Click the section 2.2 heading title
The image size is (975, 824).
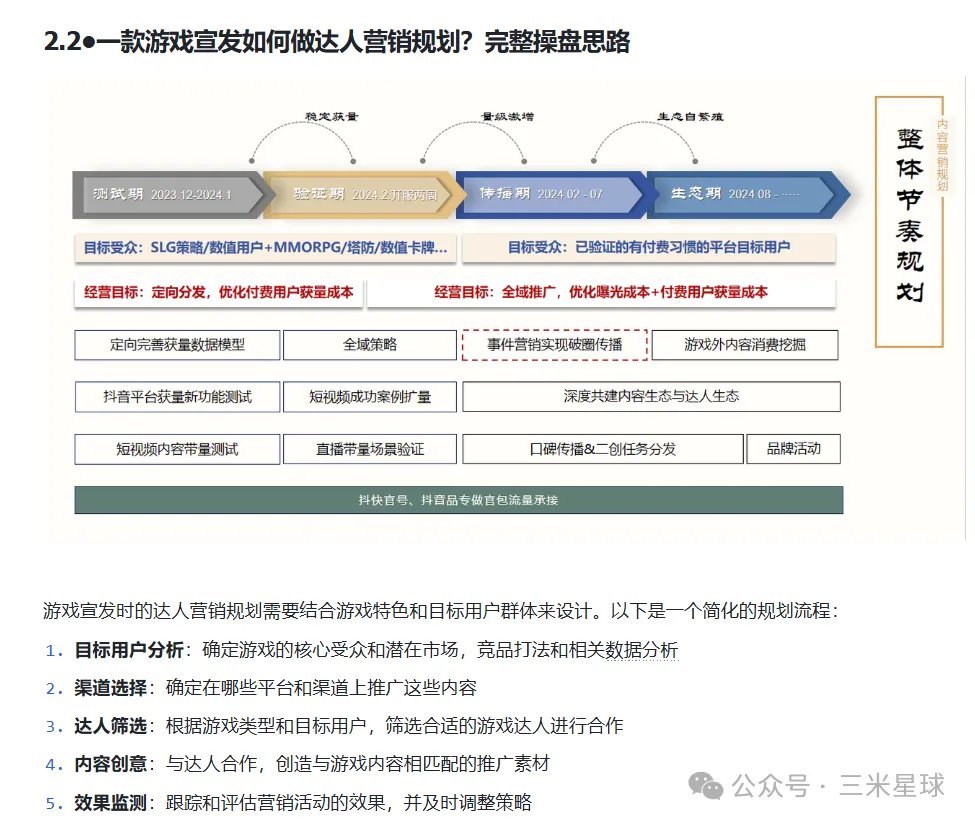(337, 42)
